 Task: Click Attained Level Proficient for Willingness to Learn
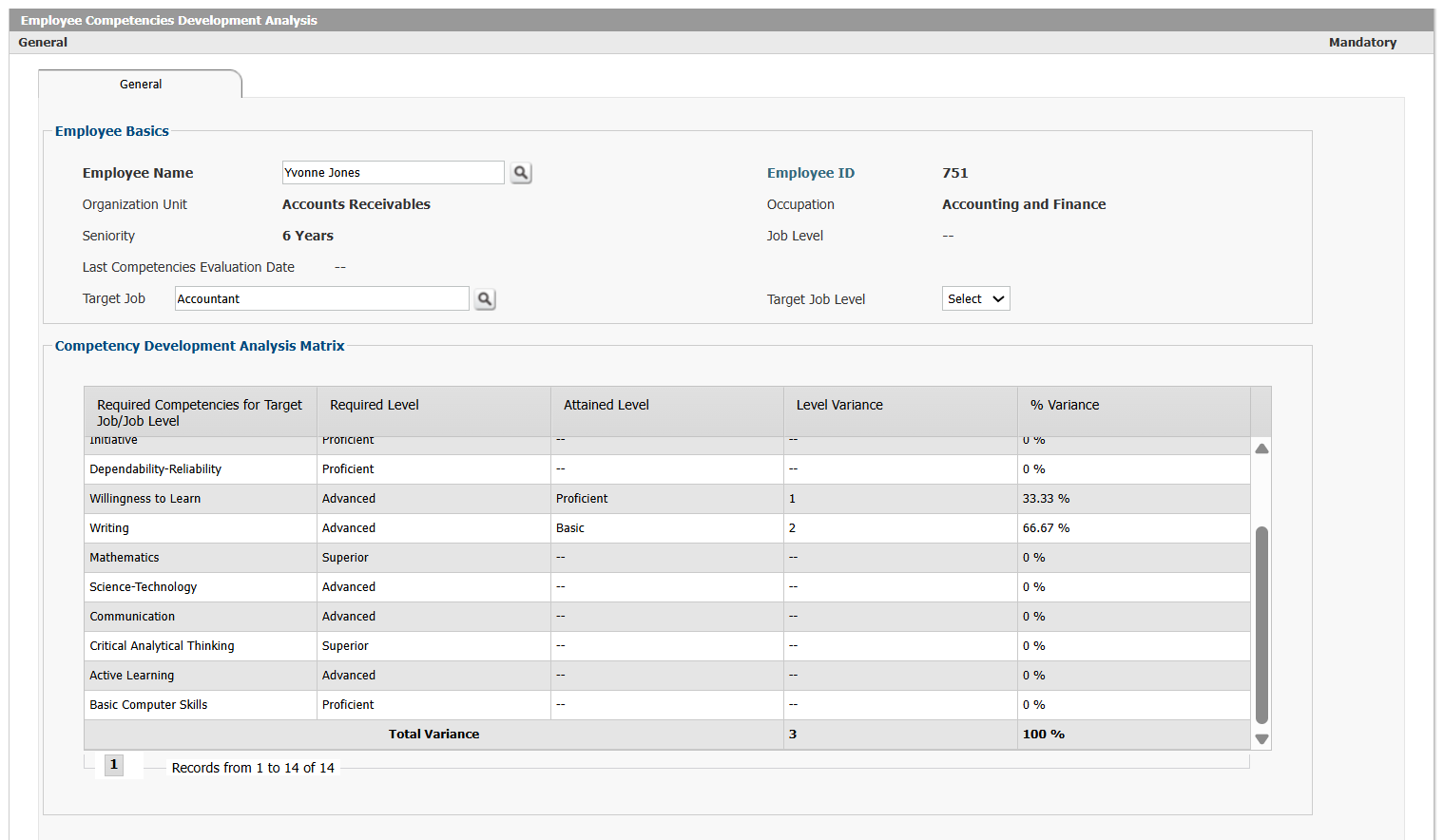582,499
